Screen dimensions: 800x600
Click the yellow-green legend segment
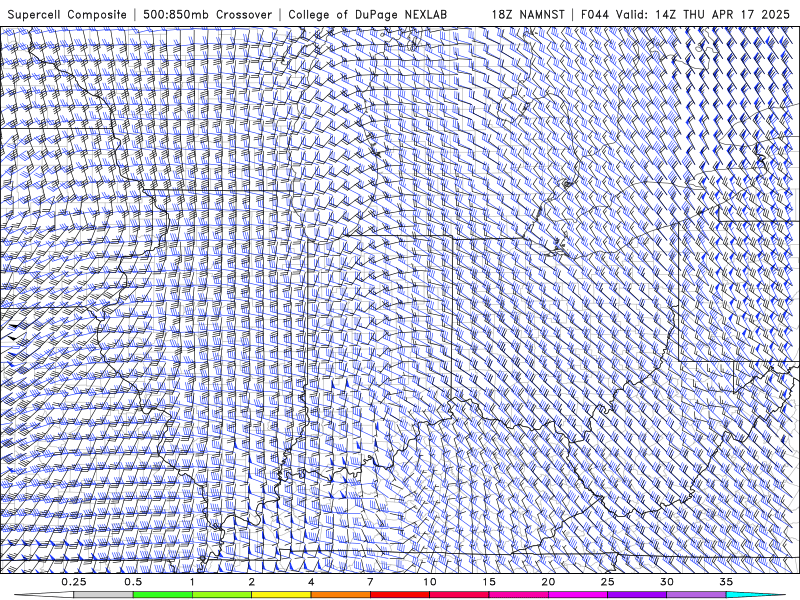(x=222, y=595)
